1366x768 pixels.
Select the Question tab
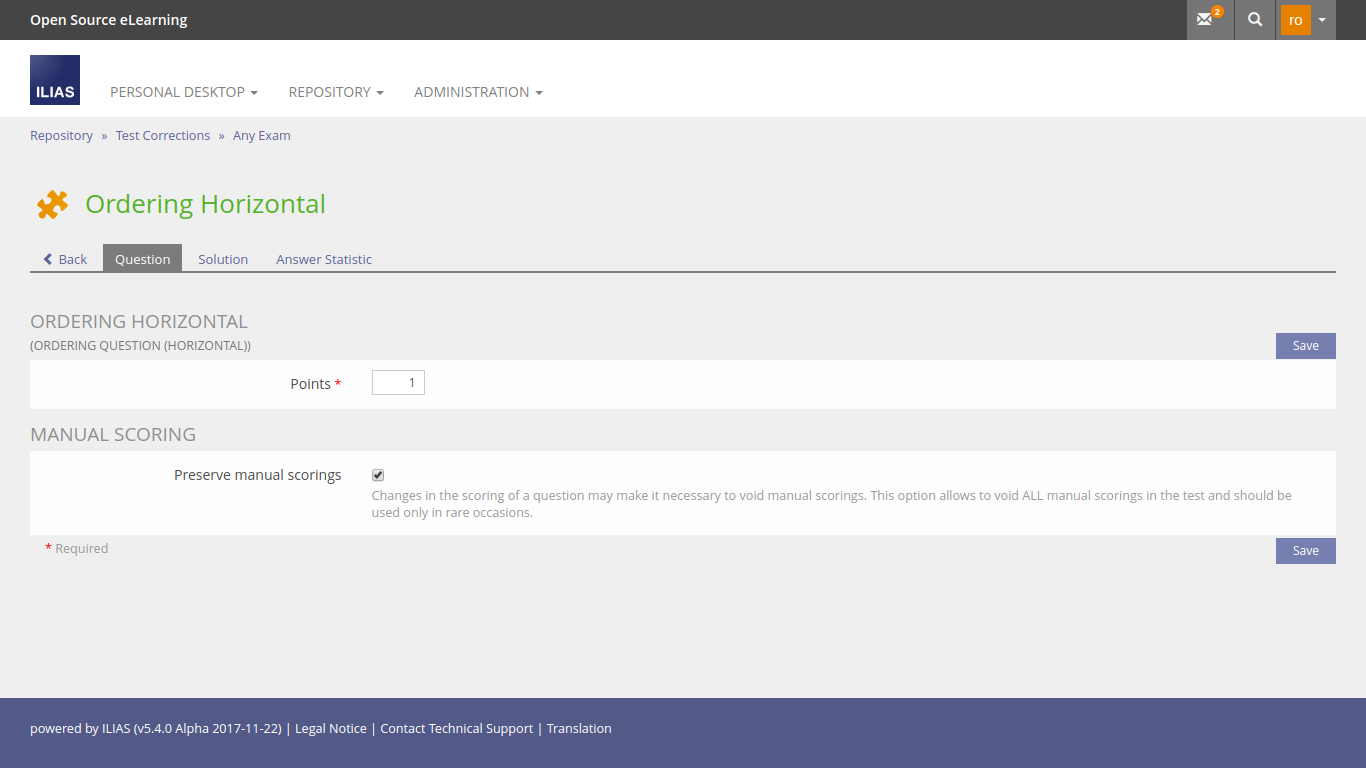[143, 258]
